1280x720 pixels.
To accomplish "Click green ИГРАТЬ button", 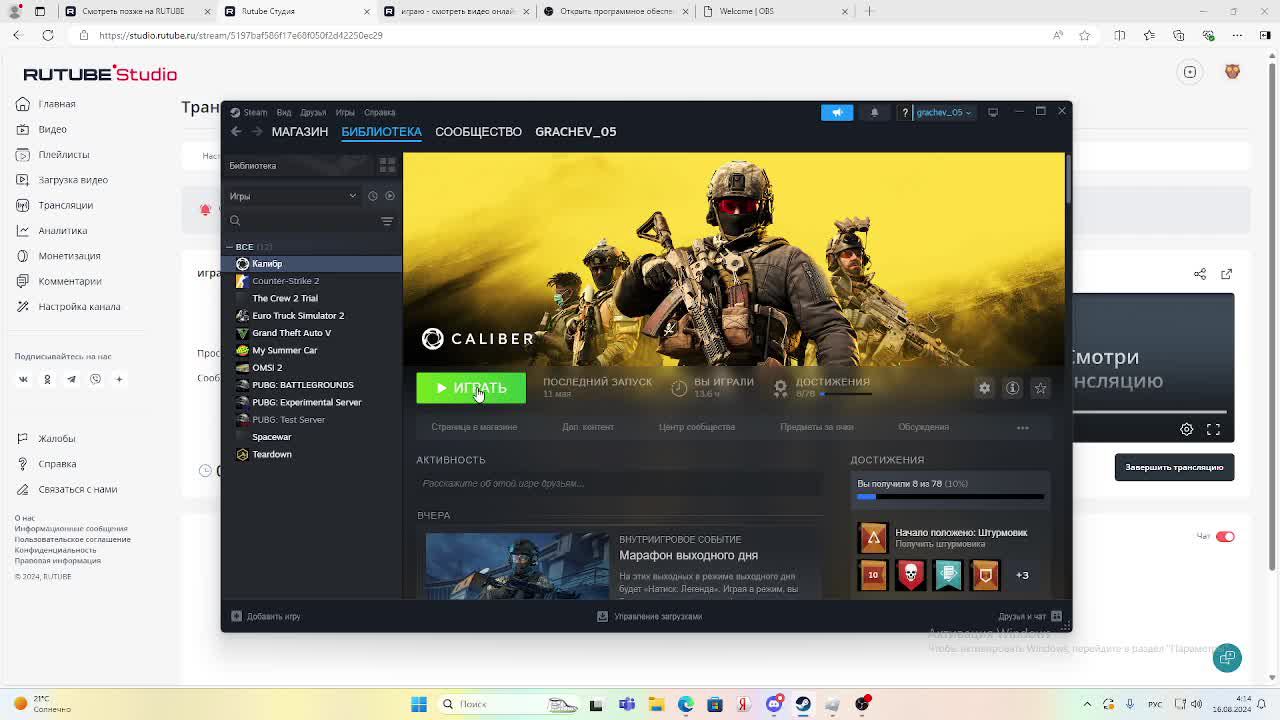I will click(x=471, y=388).
